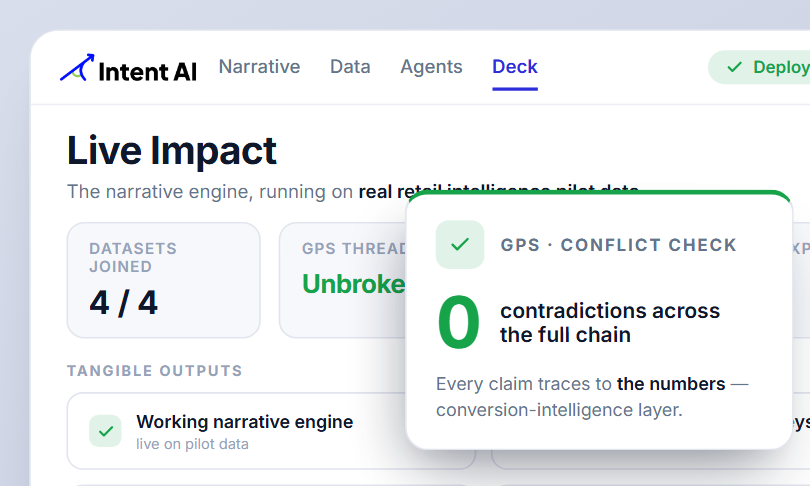Open the GPS Thread Unbroken card

point(342,280)
